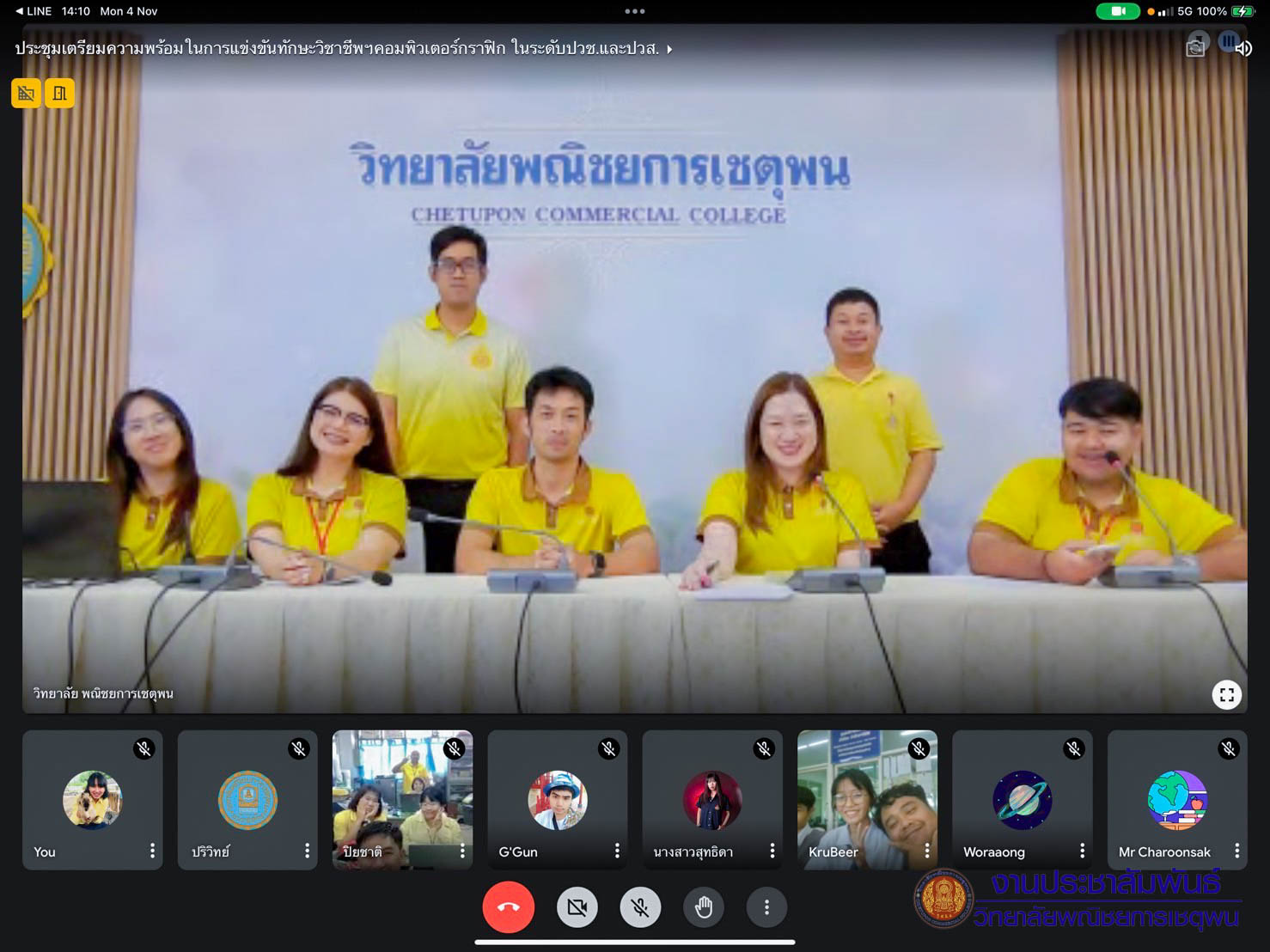Select the ปริวิทย์ participant avatar

(247, 800)
